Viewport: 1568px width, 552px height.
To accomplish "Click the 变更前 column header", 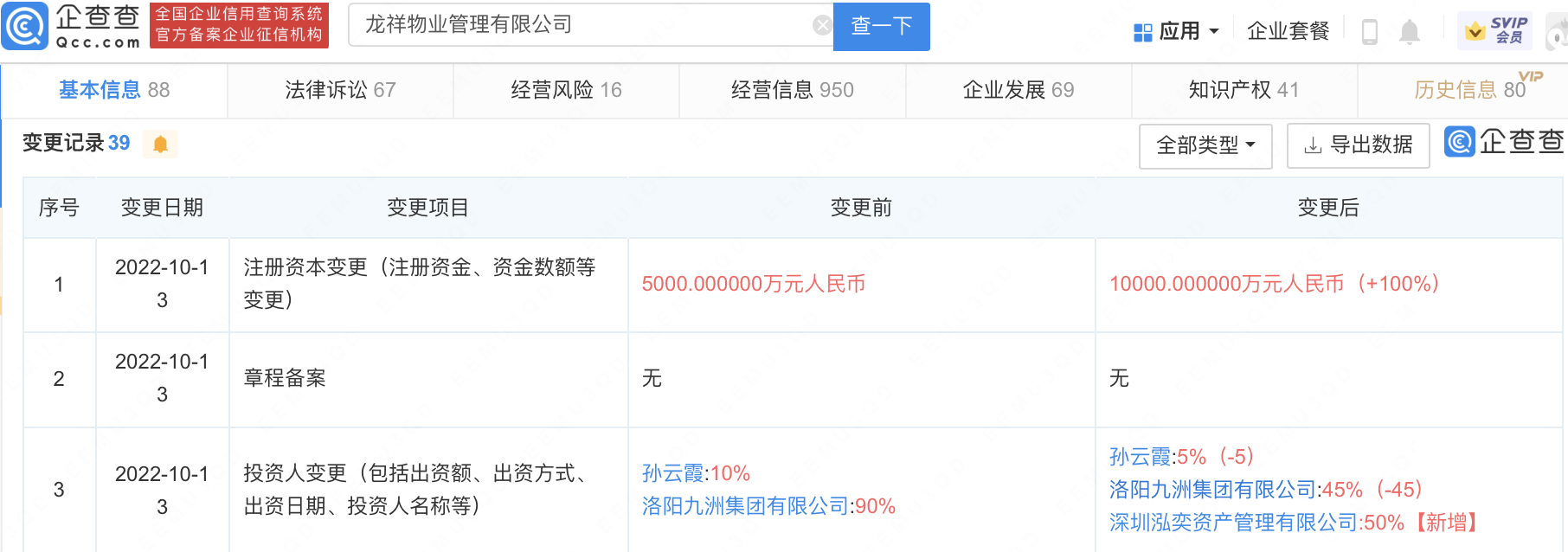I will point(861,208).
